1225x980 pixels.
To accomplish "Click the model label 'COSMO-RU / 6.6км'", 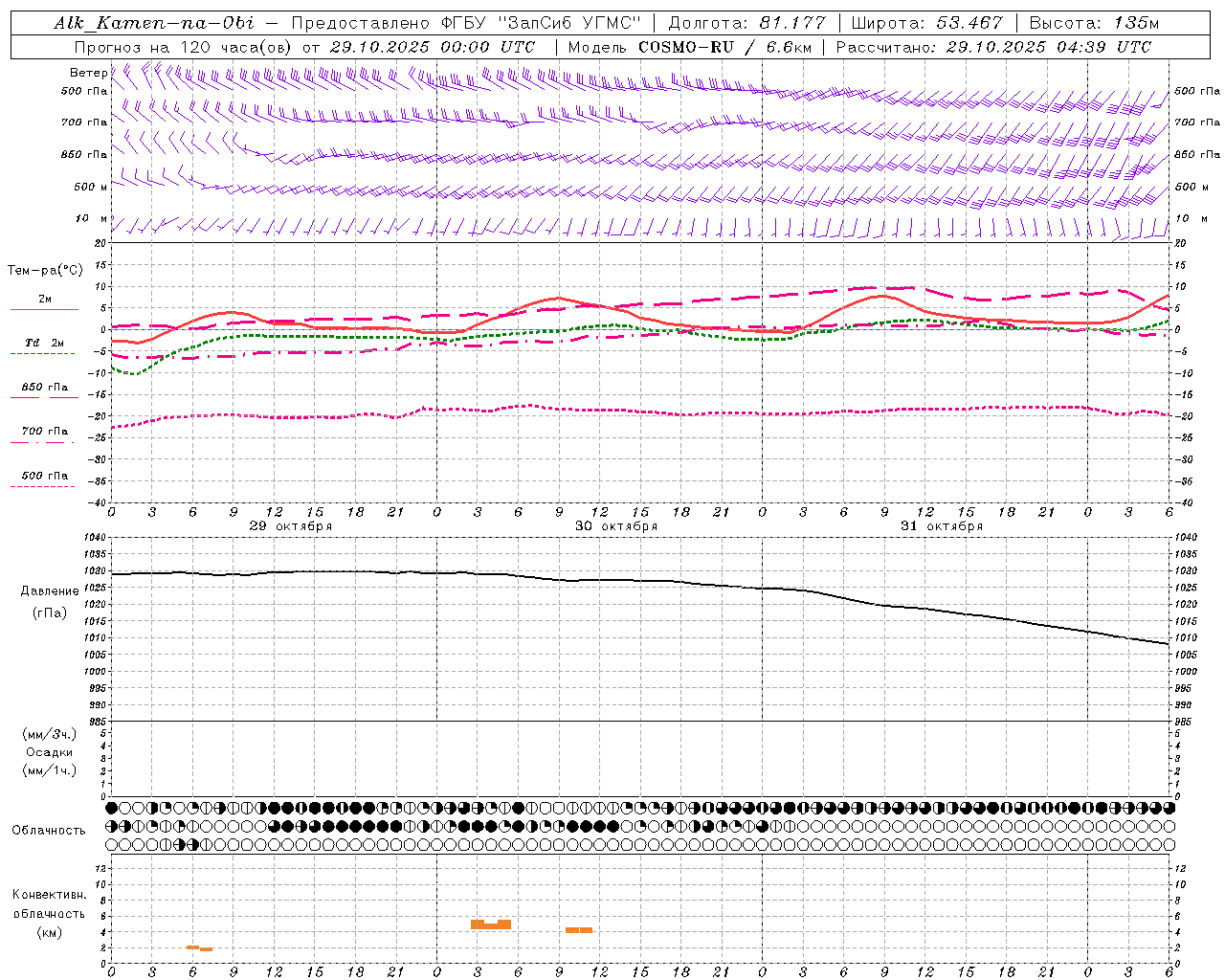I will click(726, 47).
